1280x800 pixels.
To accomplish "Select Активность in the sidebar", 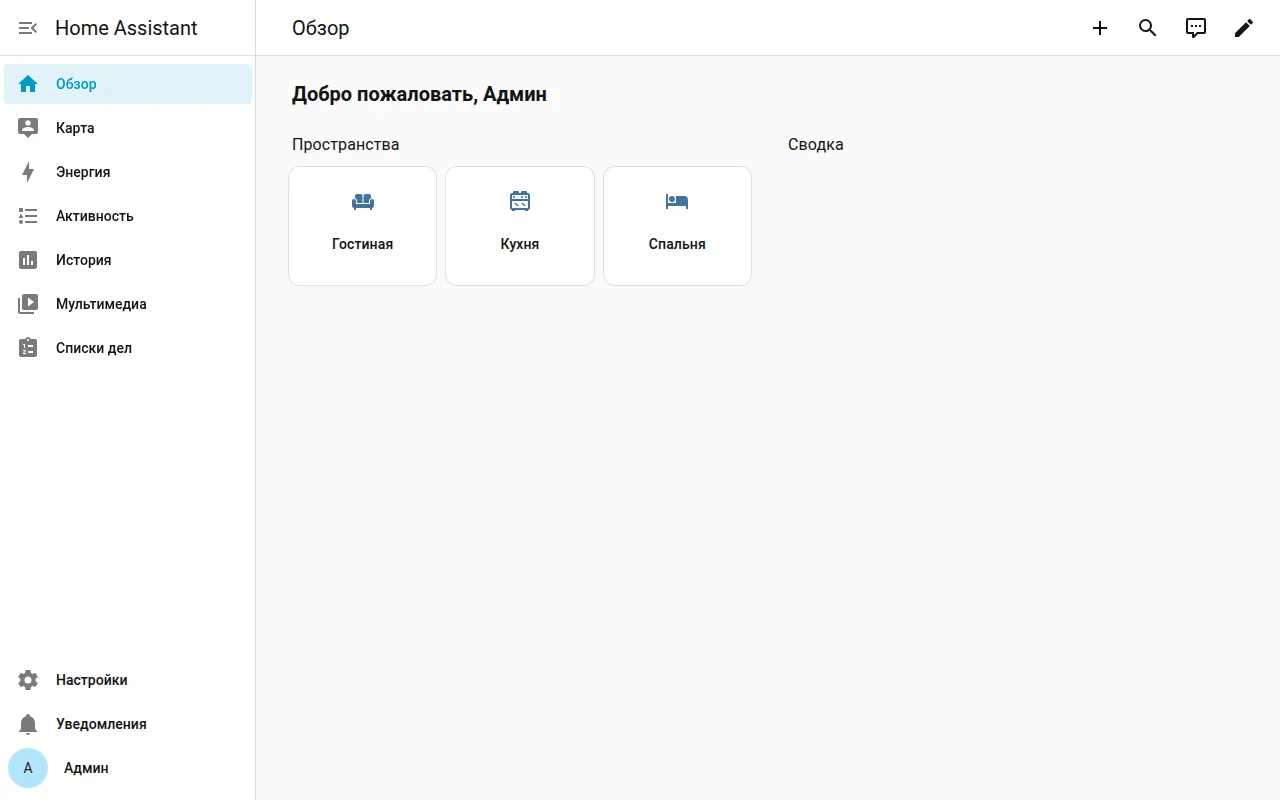I will pyautogui.click(x=128, y=216).
